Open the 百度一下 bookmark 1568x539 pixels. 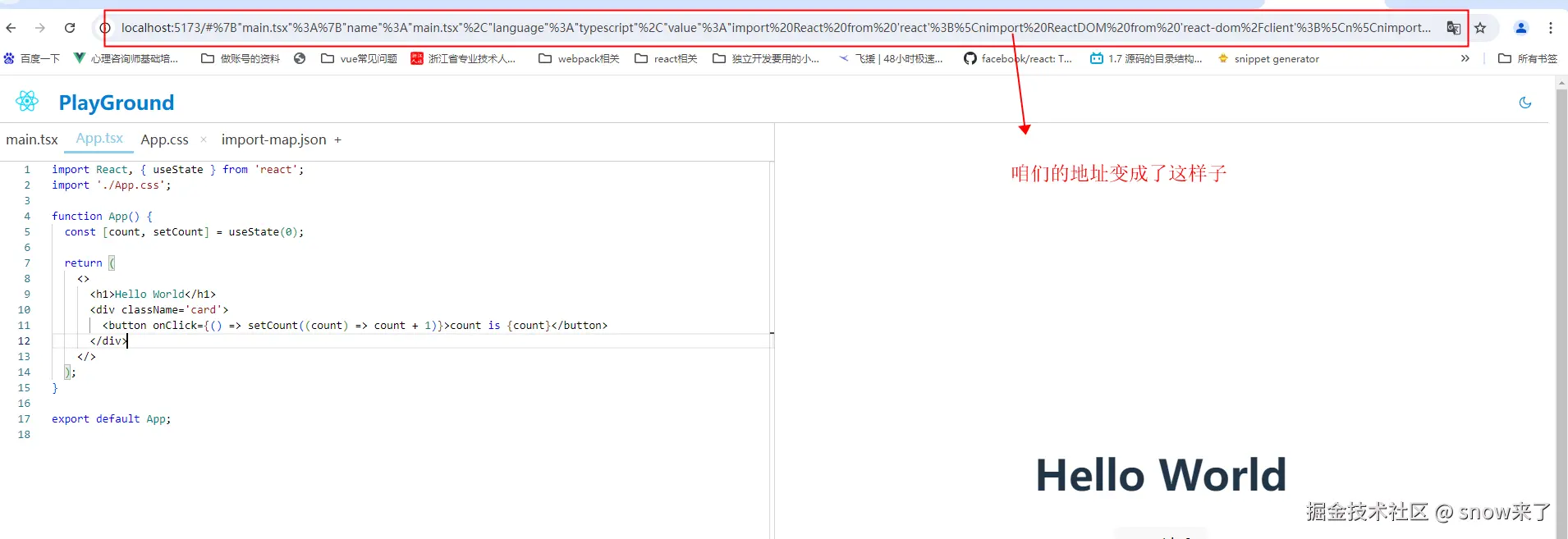(32, 58)
